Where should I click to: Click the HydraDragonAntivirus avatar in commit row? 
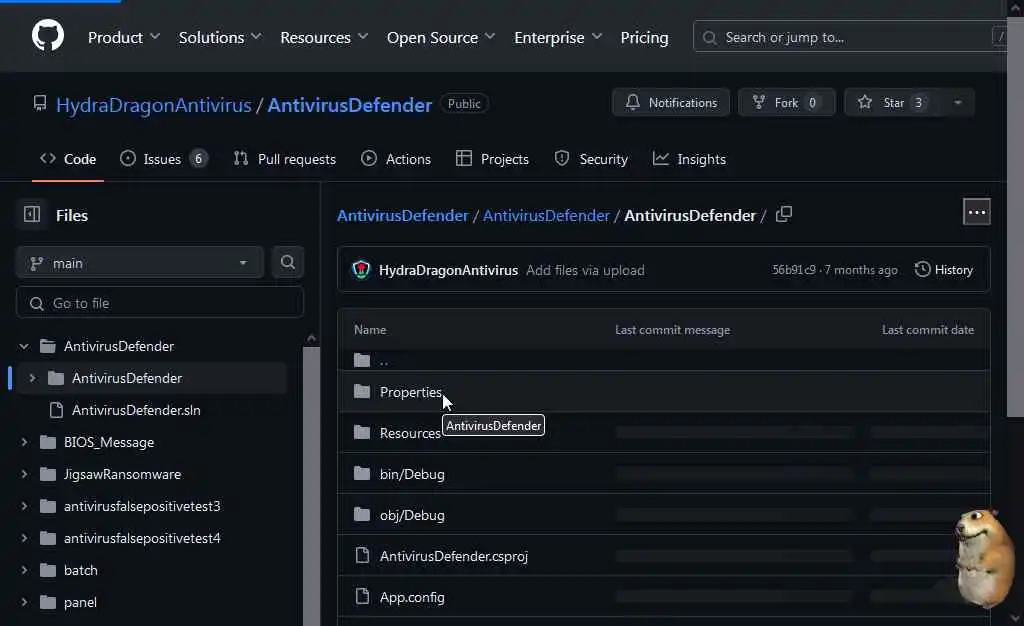coord(361,270)
